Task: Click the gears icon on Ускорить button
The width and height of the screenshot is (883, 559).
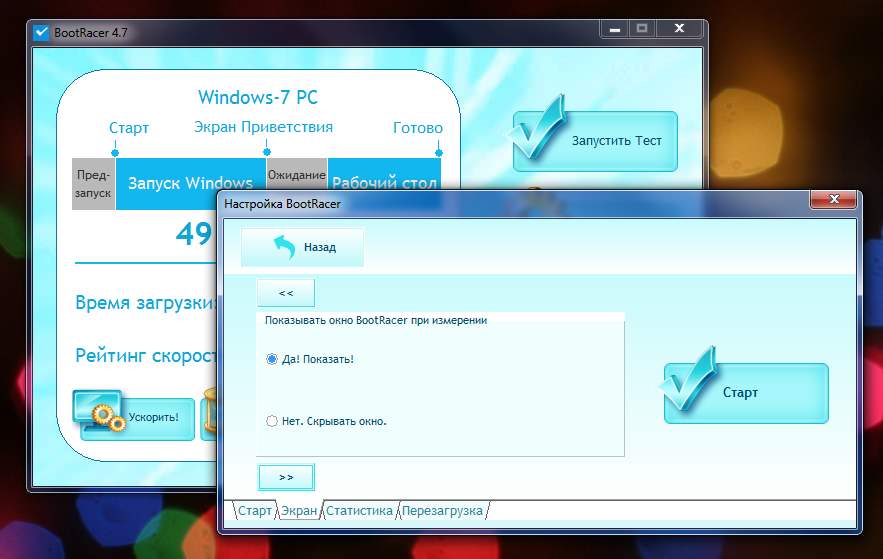Action: click(x=109, y=418)
